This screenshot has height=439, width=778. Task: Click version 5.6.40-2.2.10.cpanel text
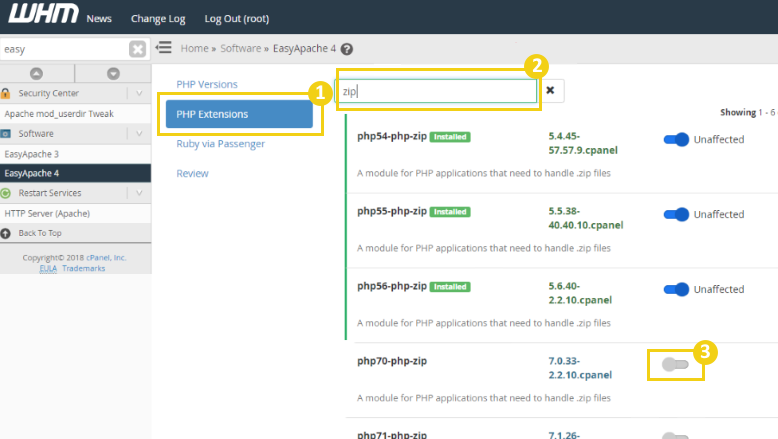click(x=580, y=293)
